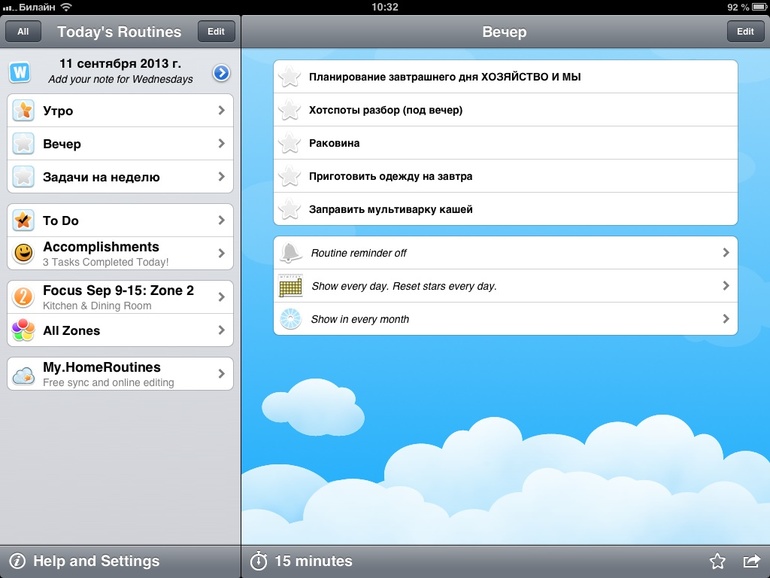The width and height of the screenshot is (770, 578).
Task: Tap Show in every month text
Action: pyautogui.click(x=360, y=319)
